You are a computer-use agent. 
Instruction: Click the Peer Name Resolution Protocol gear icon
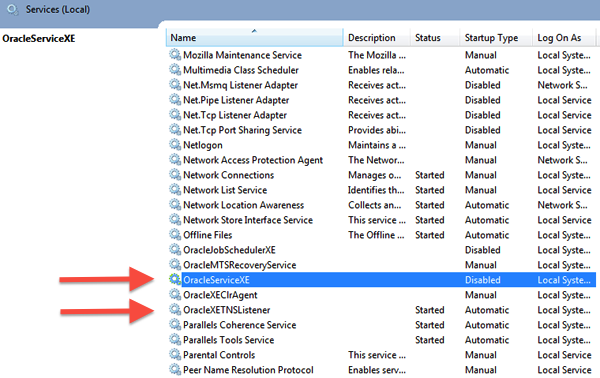(175, 370)
